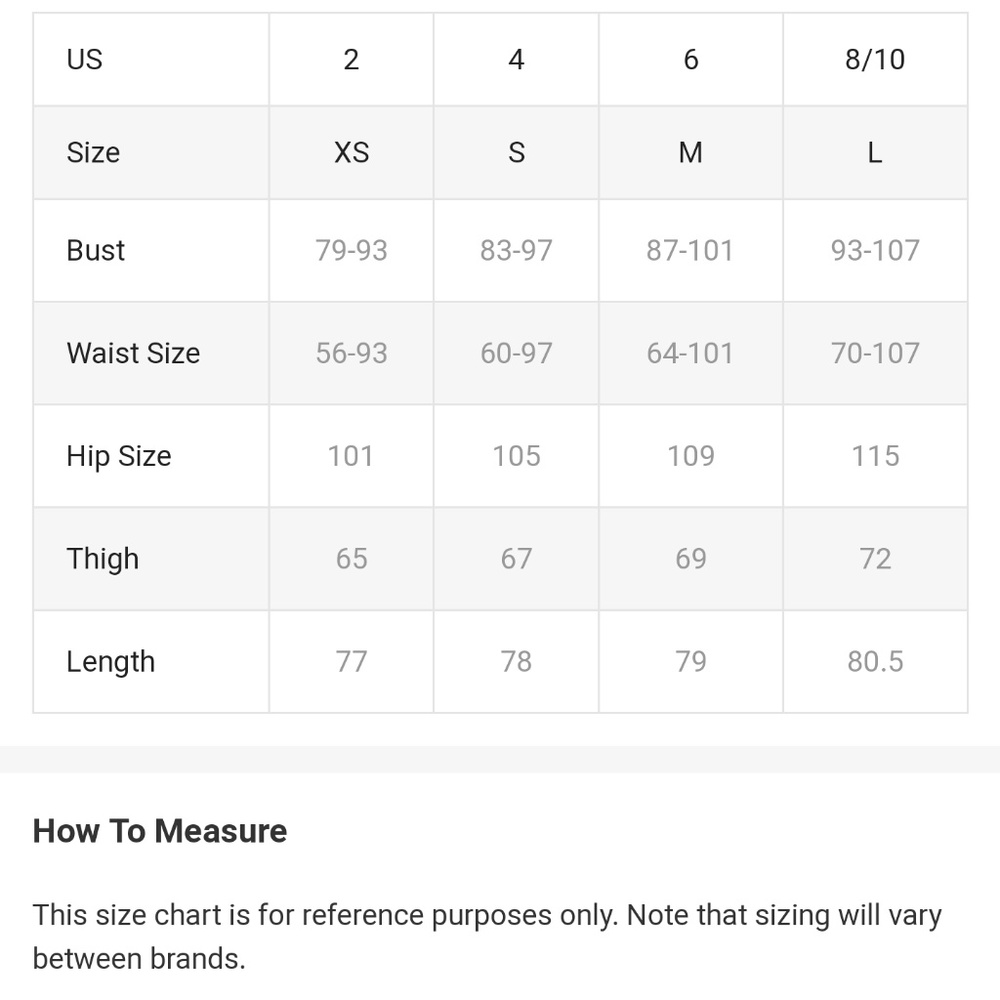The image size is (1000, 1000).
Task: Click the 8/10 US size cell
Action: (x=875, y=59)
